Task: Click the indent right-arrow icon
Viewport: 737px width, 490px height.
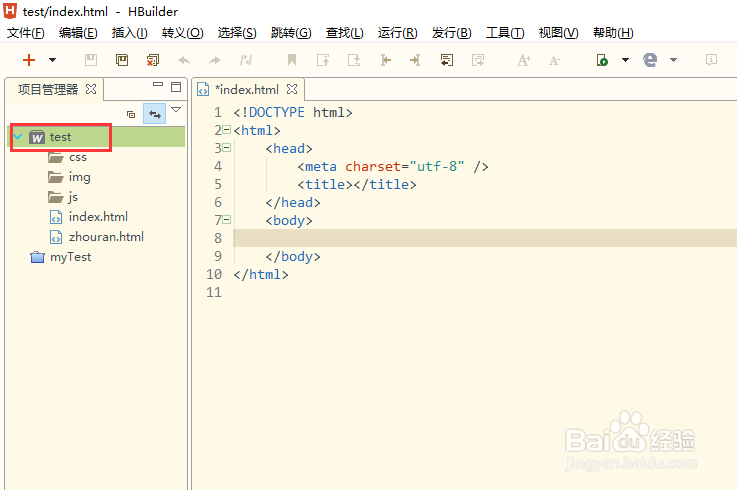Action: [415, 60]
